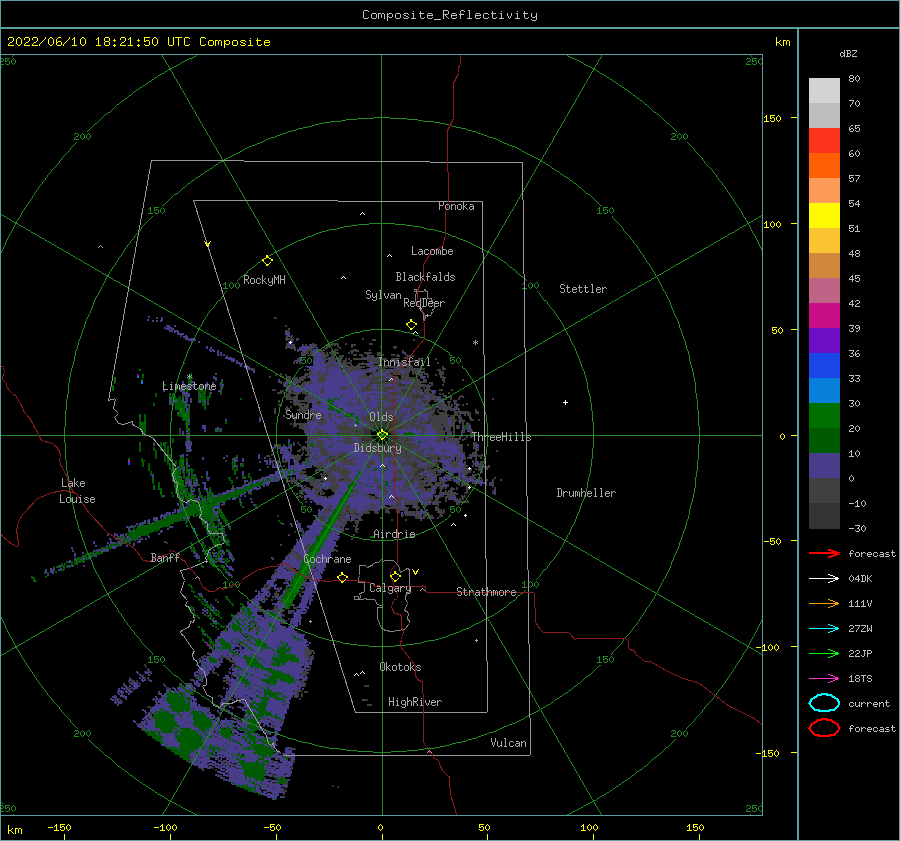
Task: Click the Innisfail label
Action: [x=404, y=362]
